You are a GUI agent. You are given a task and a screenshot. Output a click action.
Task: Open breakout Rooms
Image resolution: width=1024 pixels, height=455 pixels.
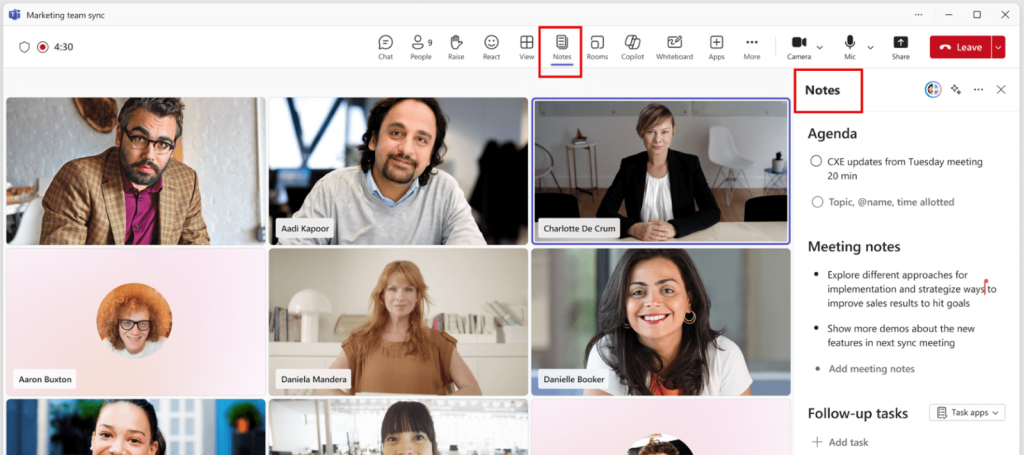click(x=597, y=47)
